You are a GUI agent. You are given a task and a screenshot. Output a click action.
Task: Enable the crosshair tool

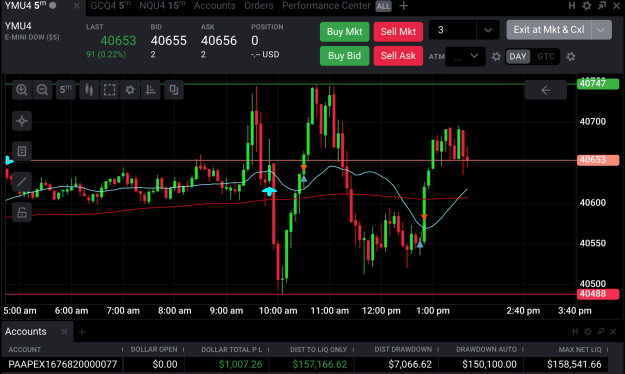(x=22, y=121)
